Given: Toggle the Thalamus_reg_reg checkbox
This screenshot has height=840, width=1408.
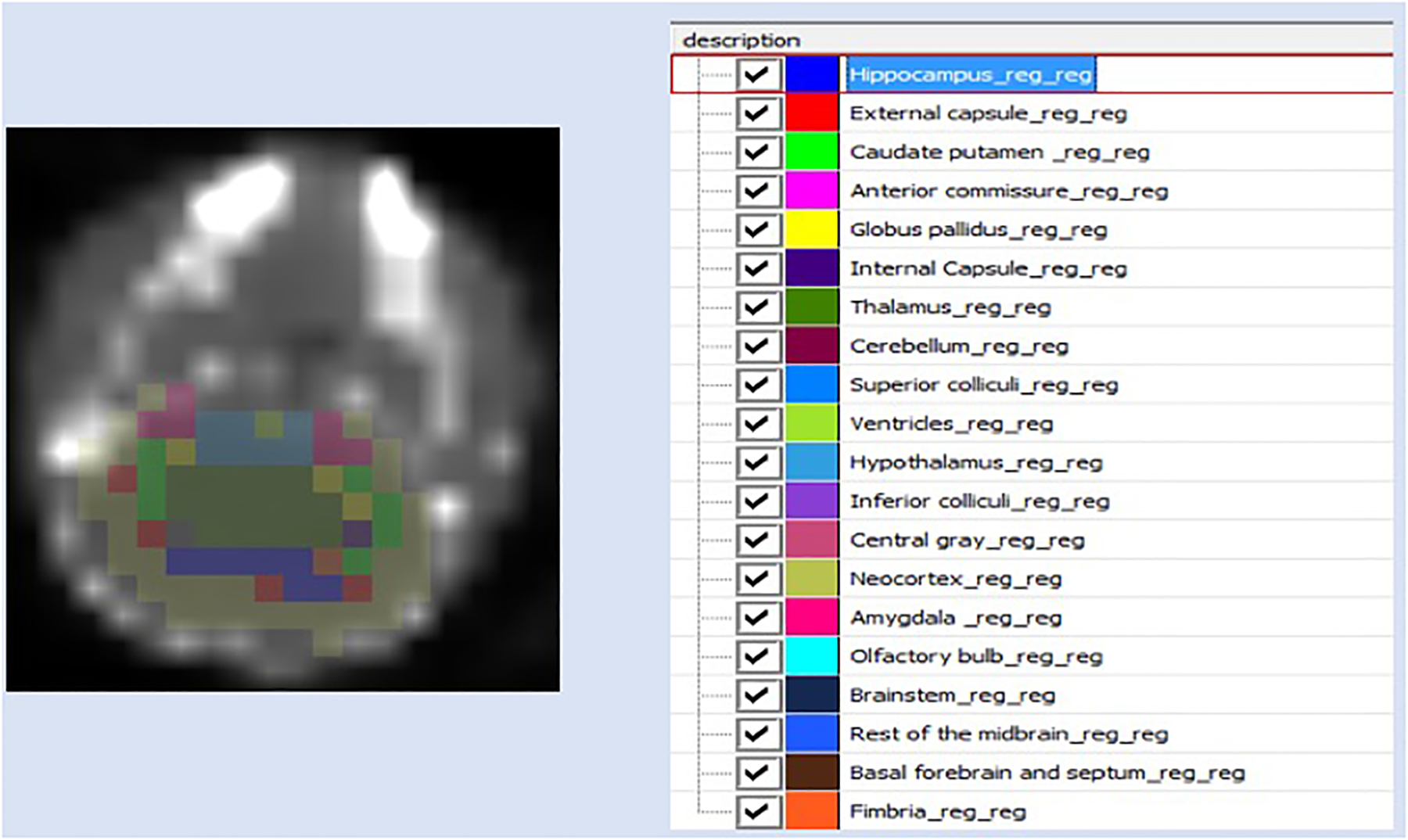Looking at the screenshot, I should [757, 307].
